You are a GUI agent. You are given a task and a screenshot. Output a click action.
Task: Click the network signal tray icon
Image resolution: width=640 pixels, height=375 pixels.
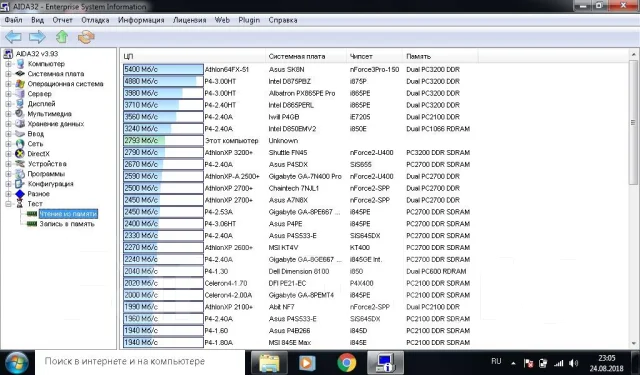559,363
